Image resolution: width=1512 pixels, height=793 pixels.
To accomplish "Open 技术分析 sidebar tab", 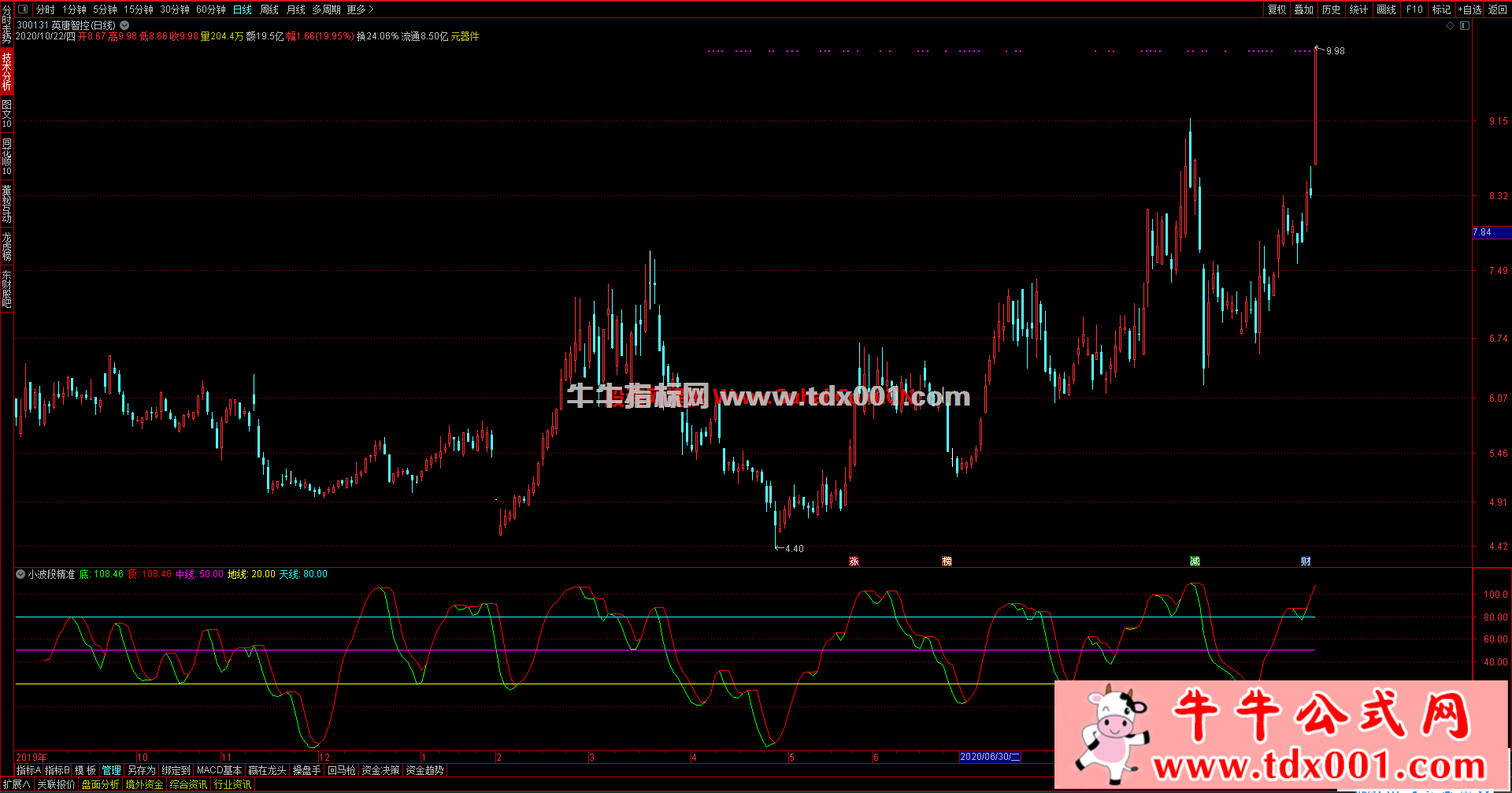I will [x=6, y=72].
